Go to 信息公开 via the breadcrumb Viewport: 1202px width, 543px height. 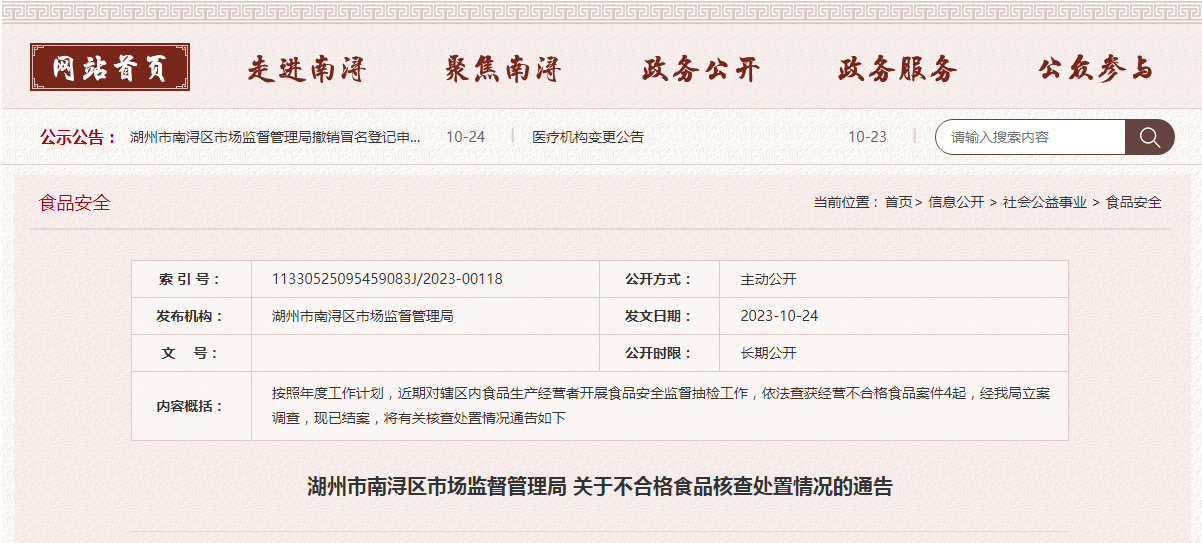tap(956, 202)
